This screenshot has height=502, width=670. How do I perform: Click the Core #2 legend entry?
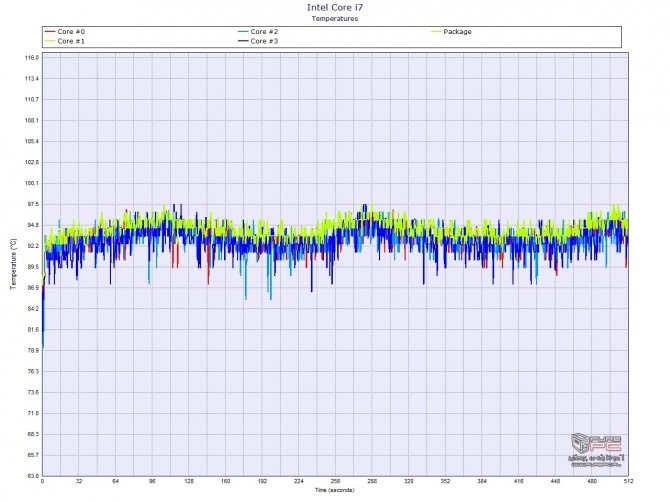pos(258,32)
